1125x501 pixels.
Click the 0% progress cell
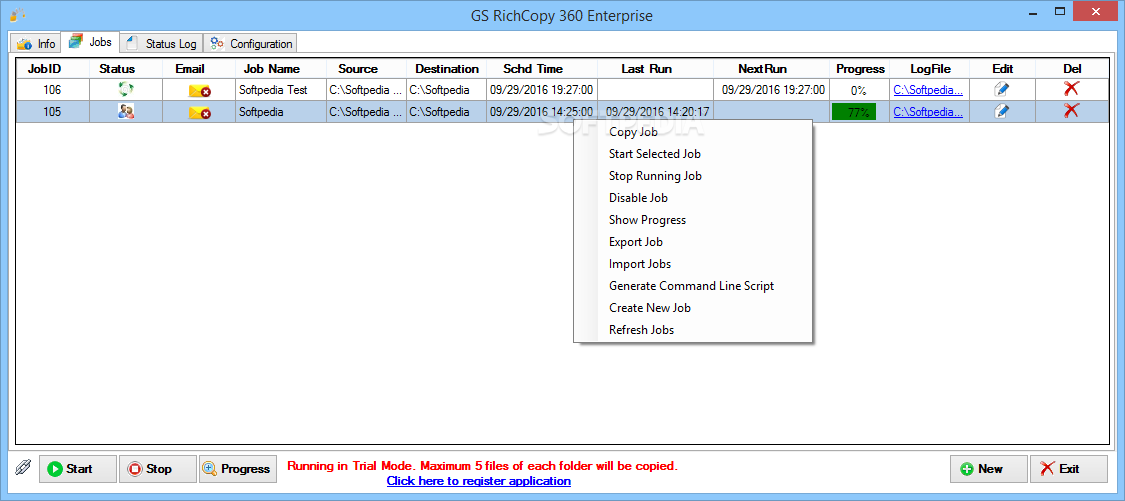[x=859, y=90]
